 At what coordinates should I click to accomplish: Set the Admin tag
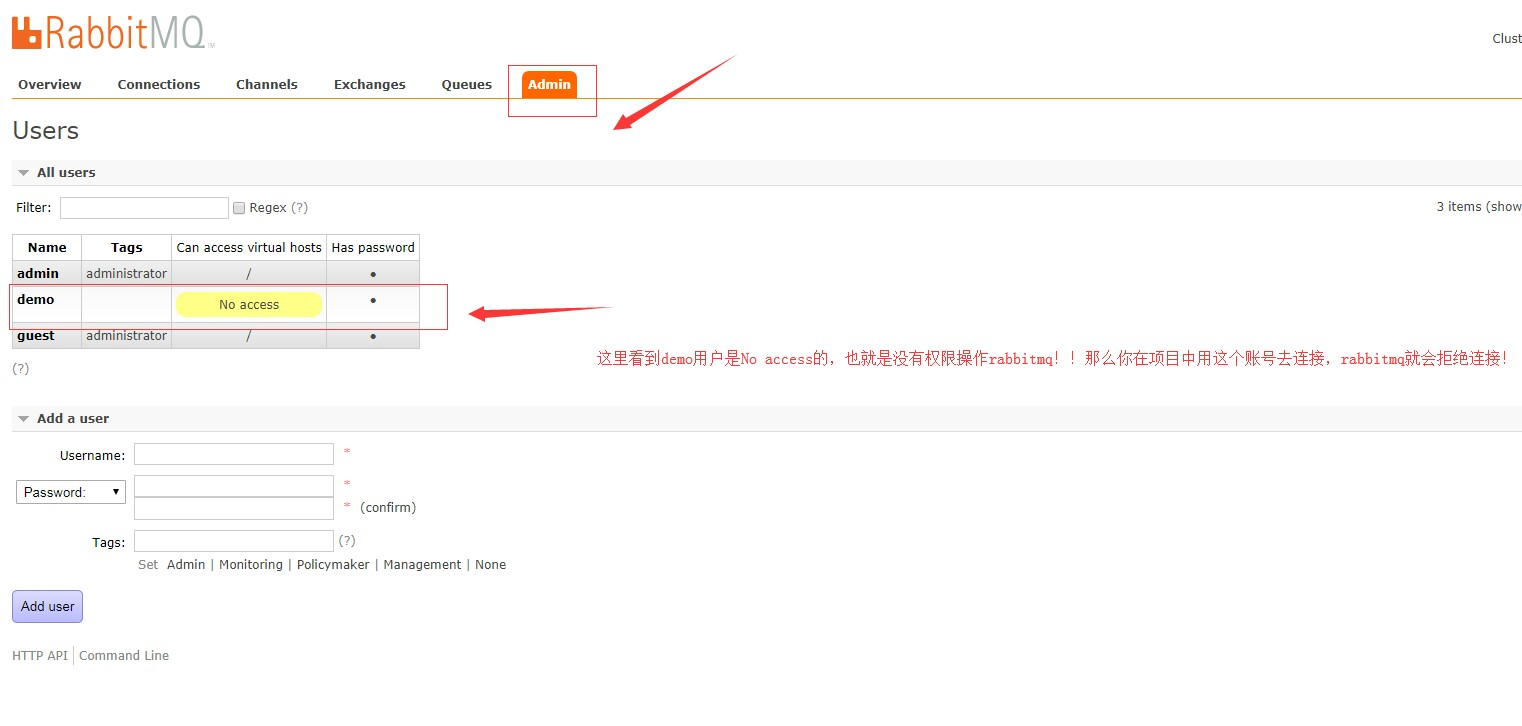point(186,565)
